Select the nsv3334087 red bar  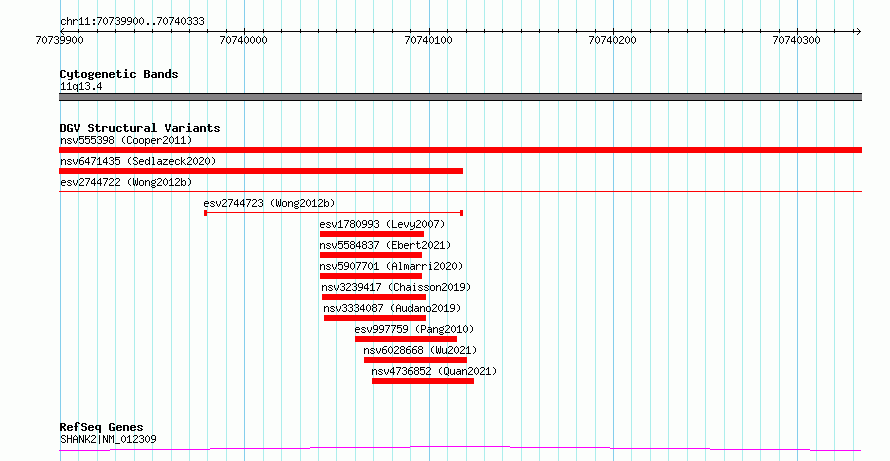coord(375,318)
